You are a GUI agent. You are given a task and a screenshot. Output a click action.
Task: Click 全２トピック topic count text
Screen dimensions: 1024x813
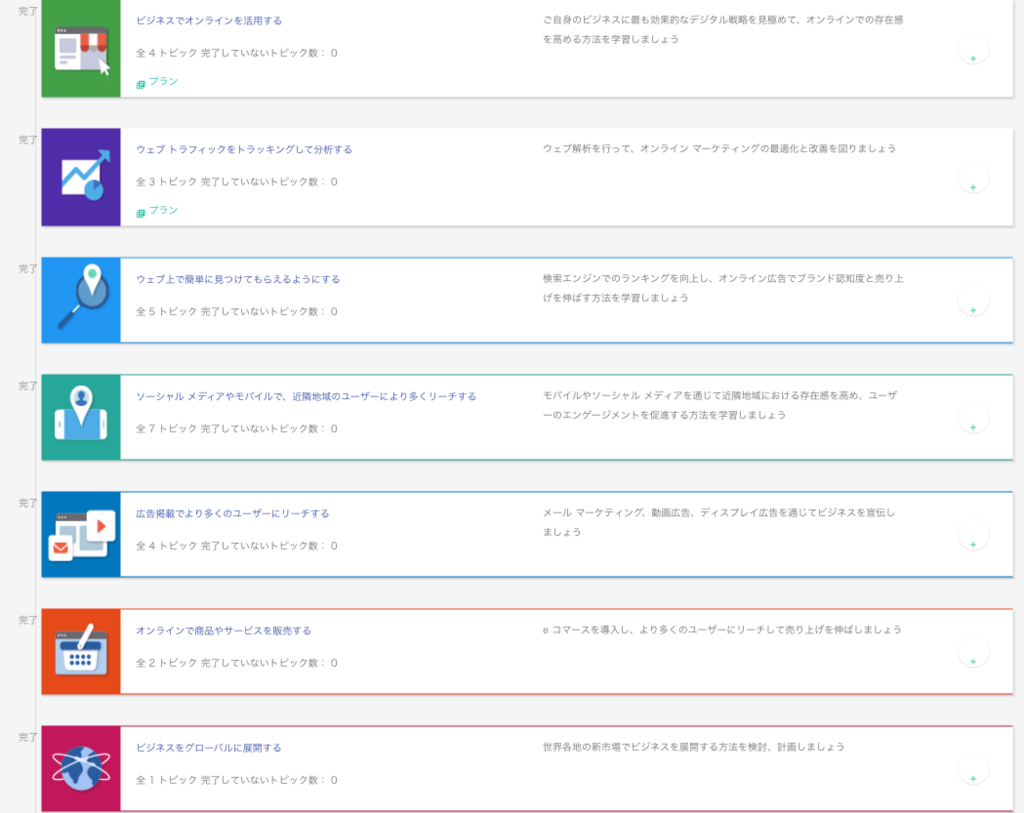click(167, 663)
